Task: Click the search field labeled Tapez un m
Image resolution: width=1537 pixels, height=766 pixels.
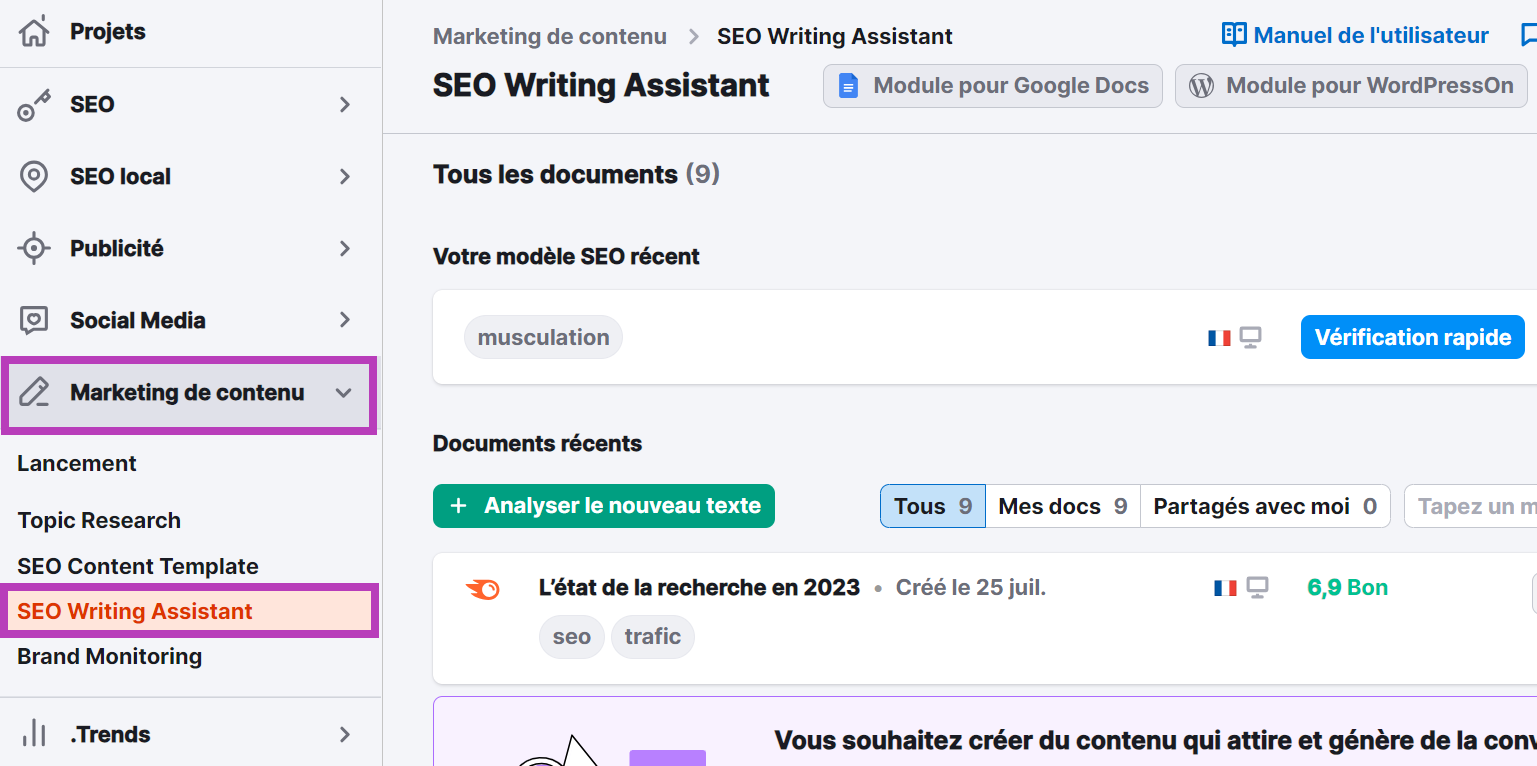Action: click(x=1470, y=506)
